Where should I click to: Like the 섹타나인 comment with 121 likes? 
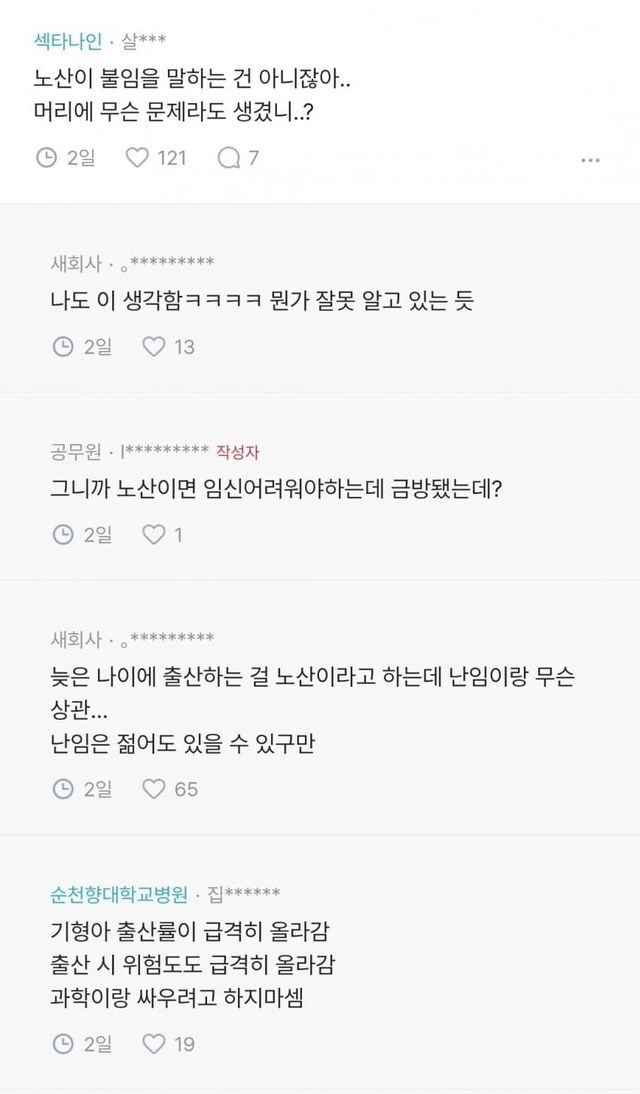(x=136, y=158)
